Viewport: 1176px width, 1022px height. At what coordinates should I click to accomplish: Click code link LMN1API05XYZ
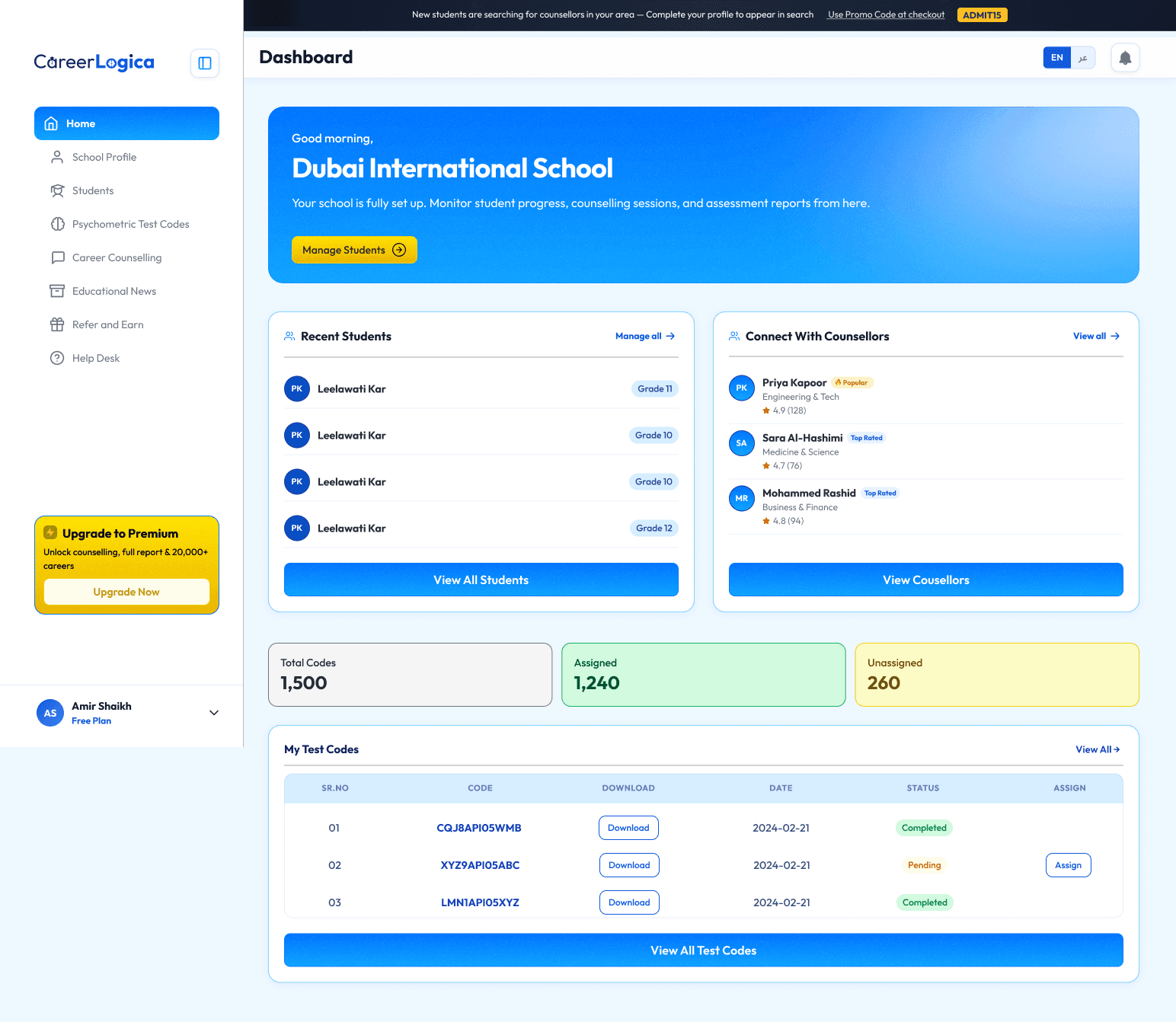pyautogui.click(x=480, y=902)
